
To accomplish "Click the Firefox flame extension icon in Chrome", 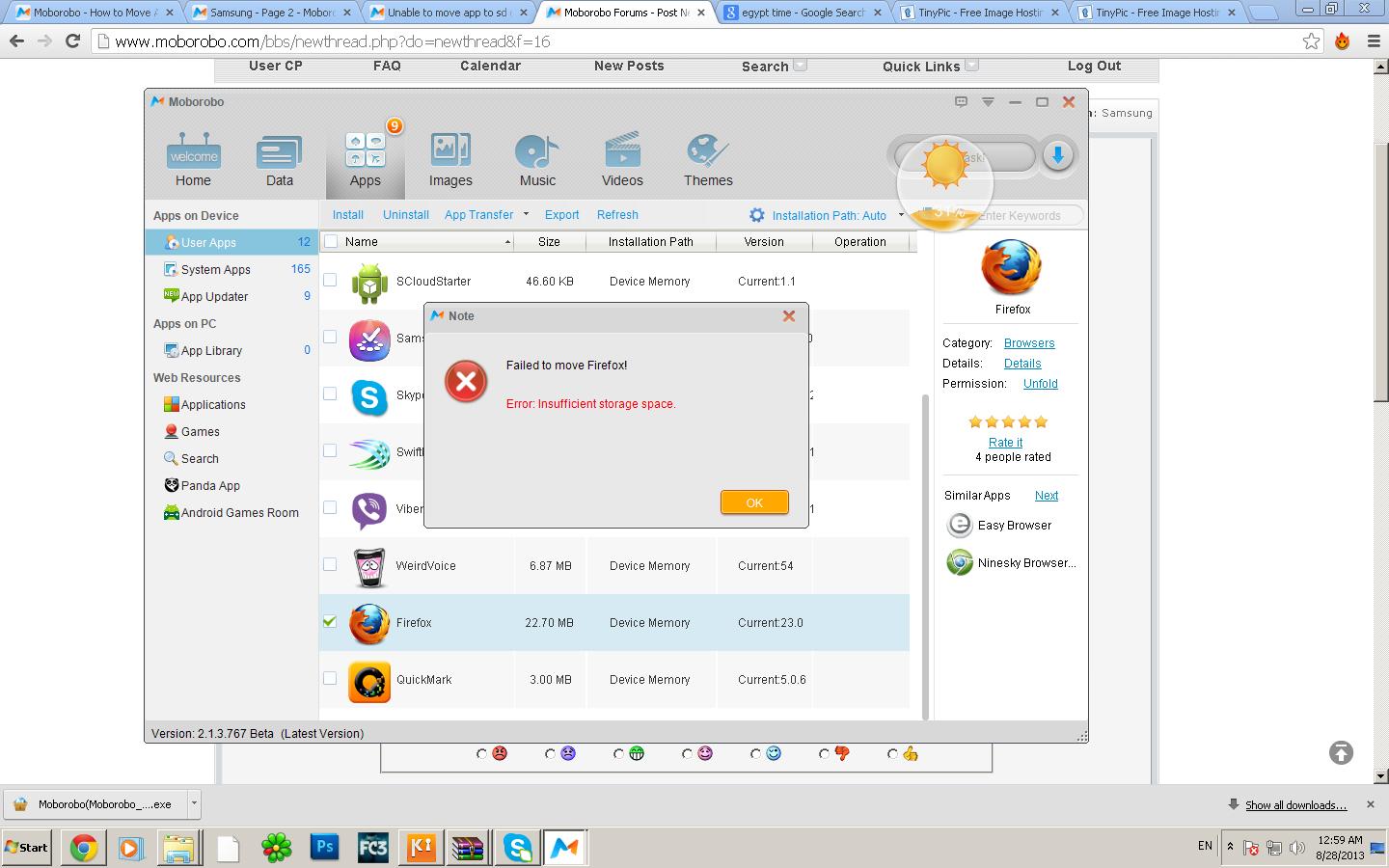I will (1342, 41).
